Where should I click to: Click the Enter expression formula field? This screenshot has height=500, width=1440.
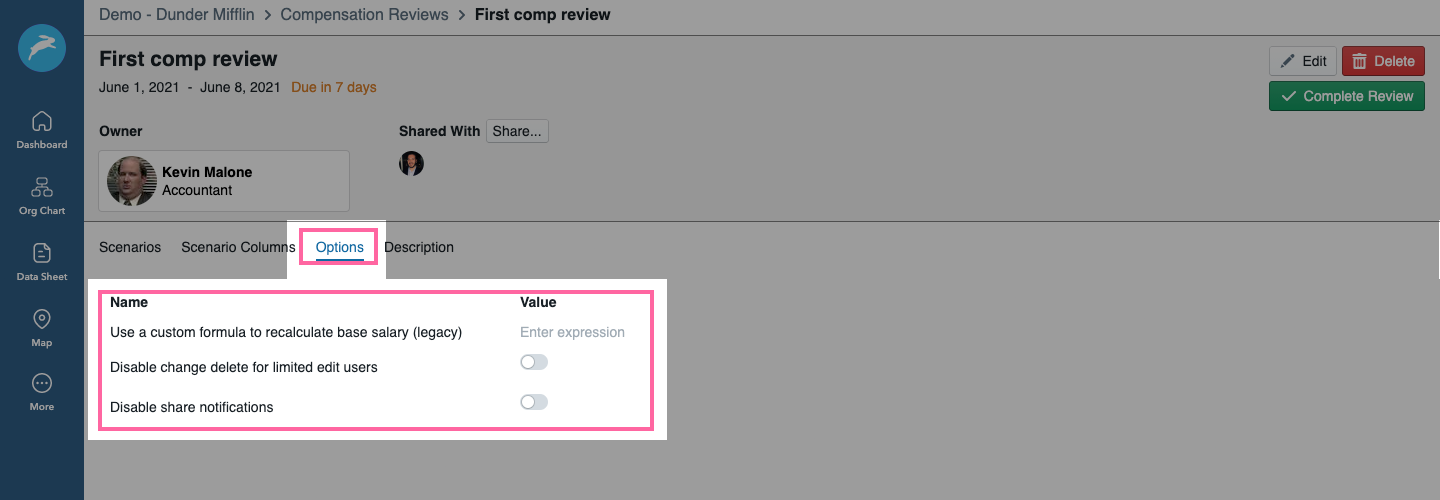[x=573, y=332]
